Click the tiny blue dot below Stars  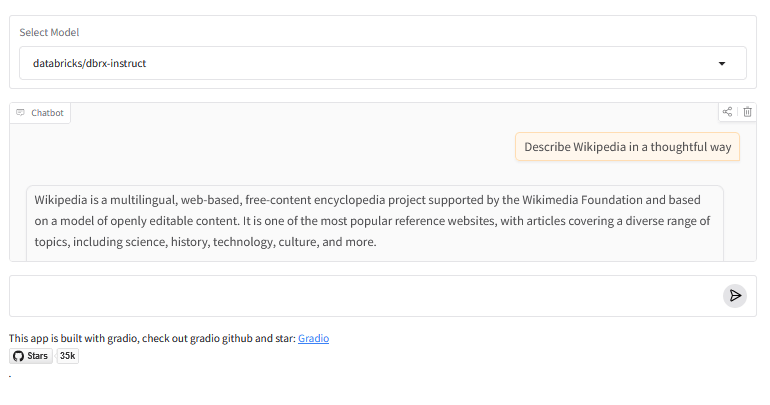click(x=10, y=376)
